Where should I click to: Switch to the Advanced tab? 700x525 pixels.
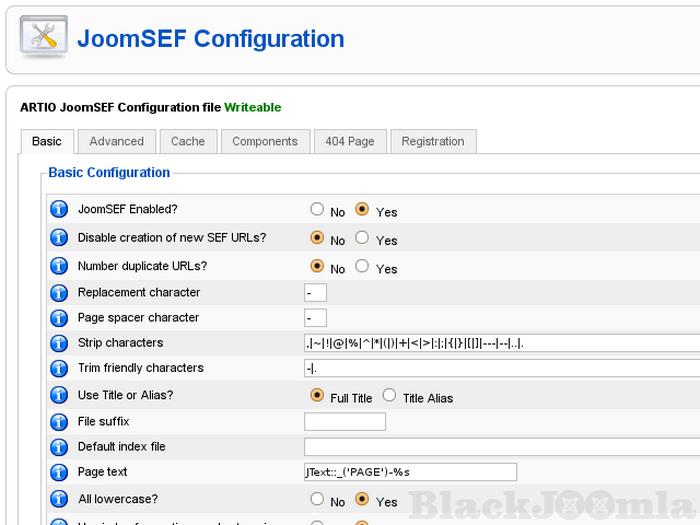click(117, 142)
